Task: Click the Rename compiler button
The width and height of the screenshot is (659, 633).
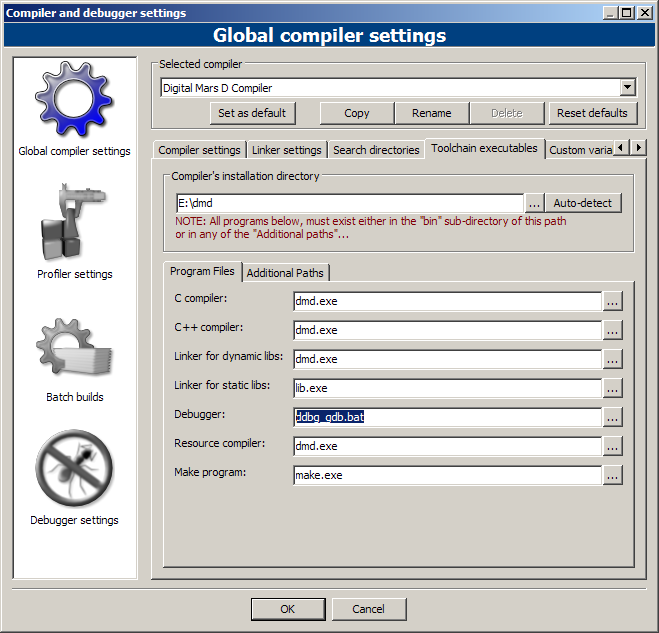Action: coord(432,113)
